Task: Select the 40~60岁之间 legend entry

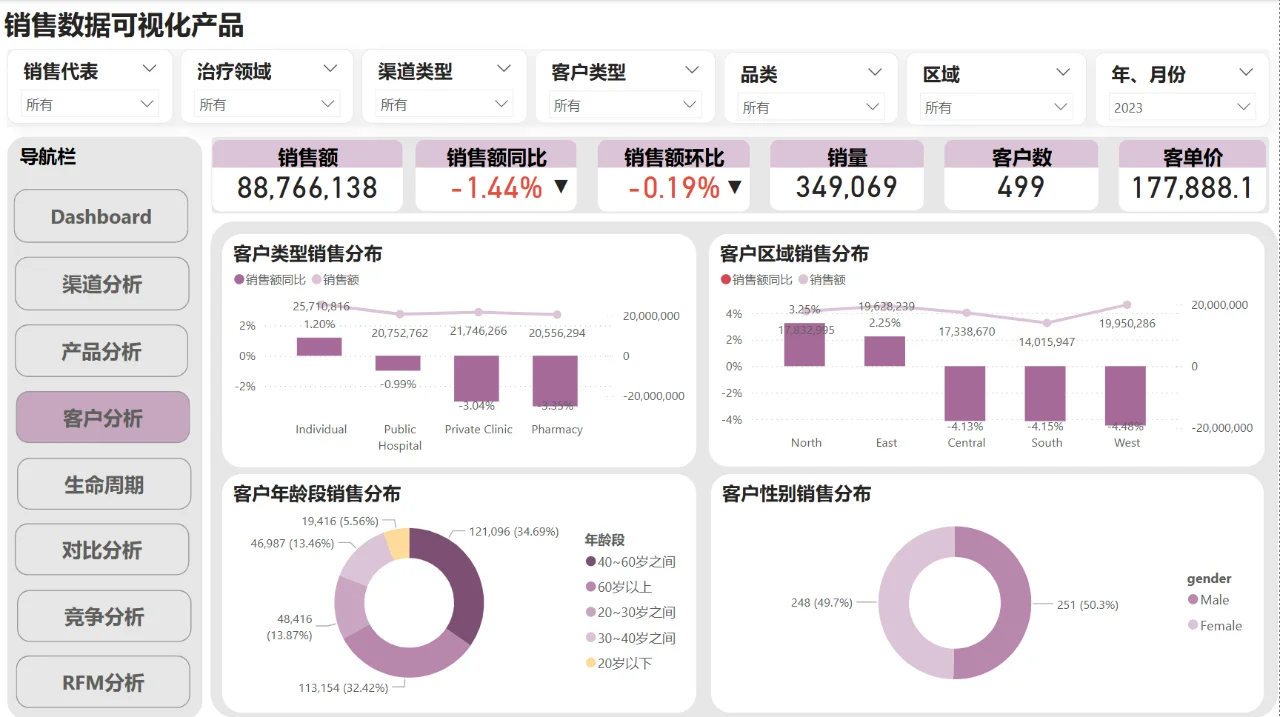Action: [x=634, y=562]
